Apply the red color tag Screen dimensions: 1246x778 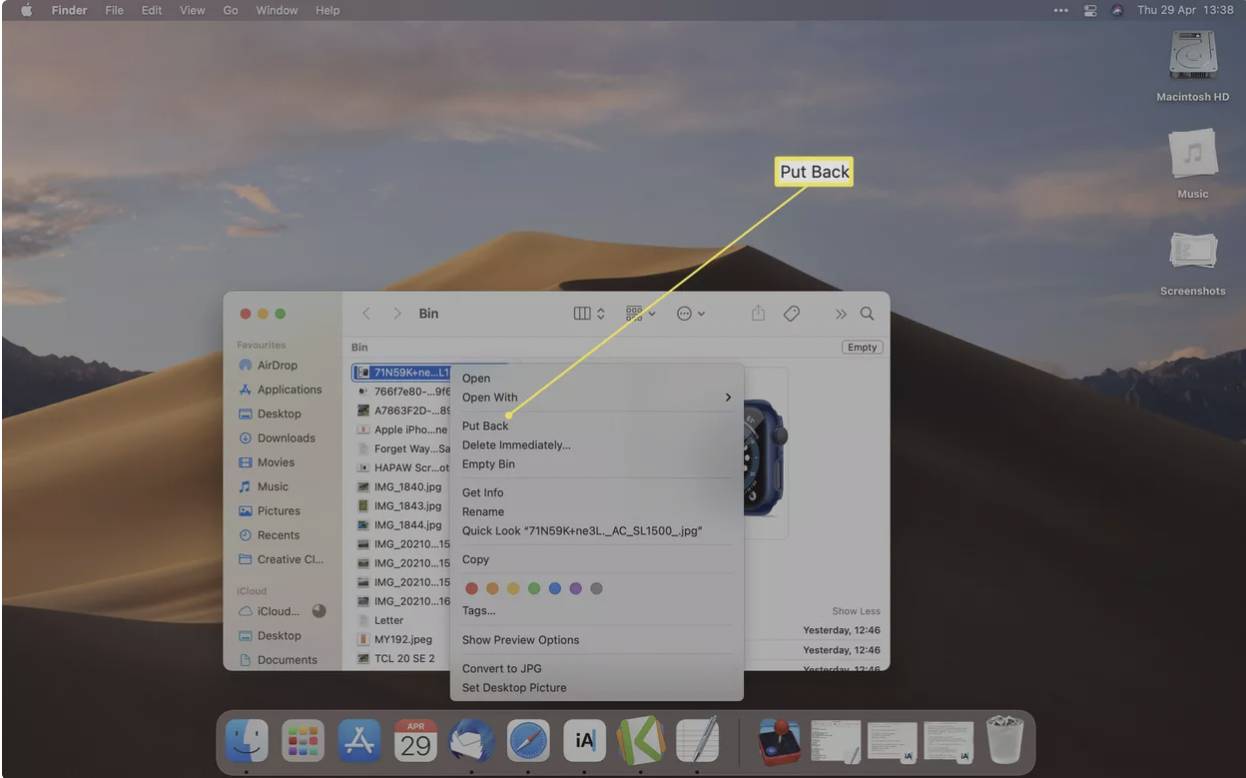[472, 589]
